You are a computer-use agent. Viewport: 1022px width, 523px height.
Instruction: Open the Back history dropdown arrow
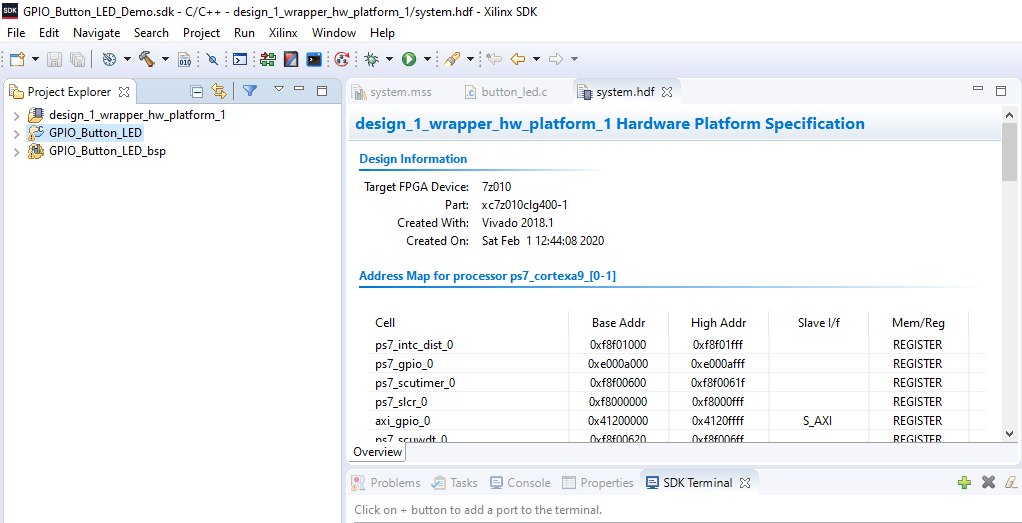click(536, 59)
